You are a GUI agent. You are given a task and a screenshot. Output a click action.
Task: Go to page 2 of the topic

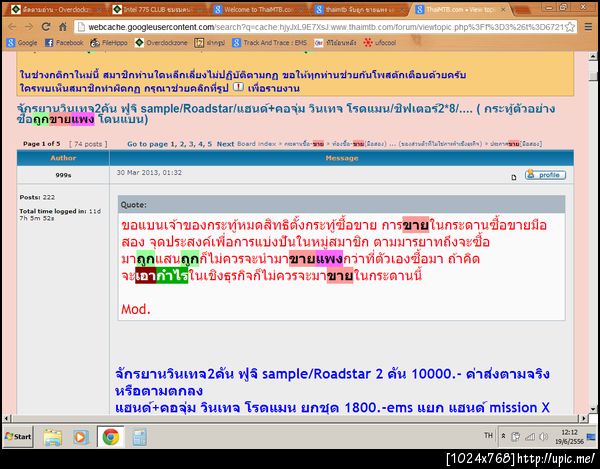(x=183, y=144)
